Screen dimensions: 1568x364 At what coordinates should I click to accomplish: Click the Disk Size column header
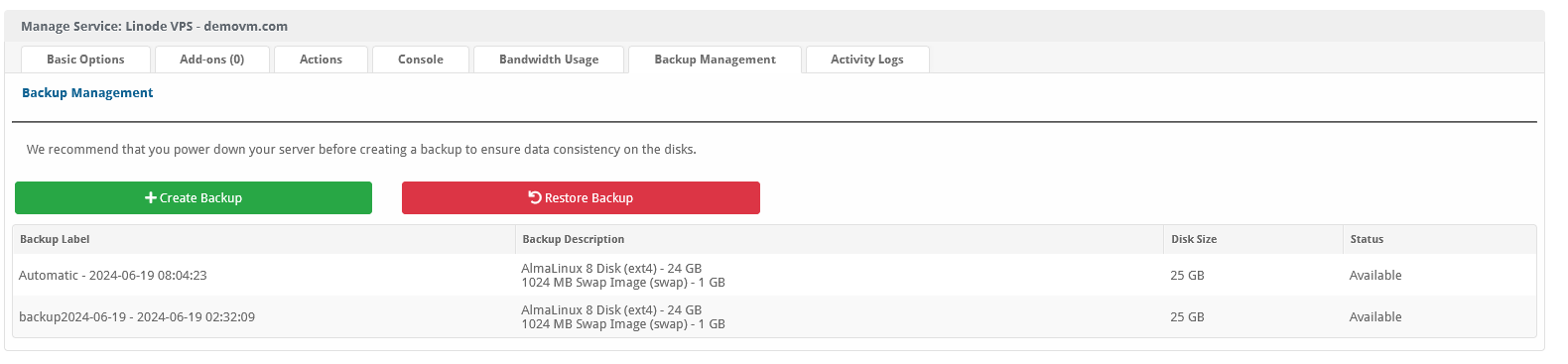point(1194,239)
